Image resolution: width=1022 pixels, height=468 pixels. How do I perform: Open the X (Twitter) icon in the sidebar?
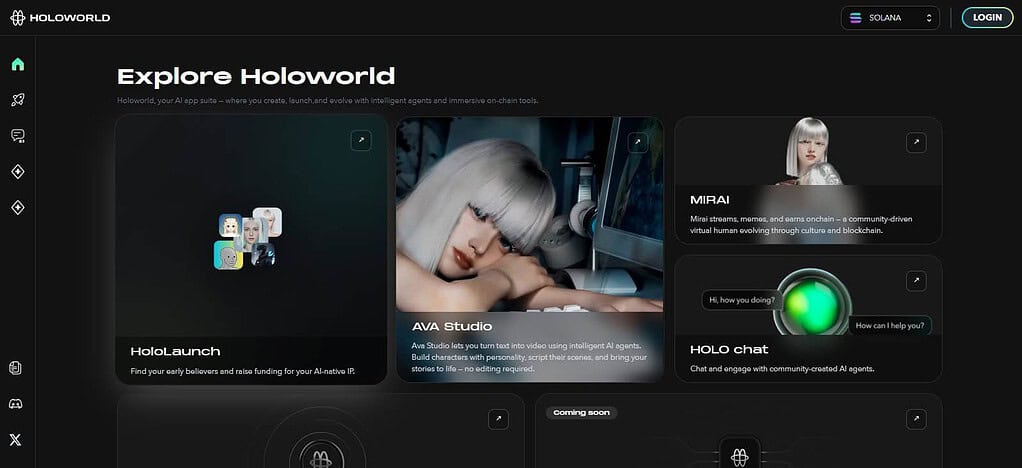(x=16, y=440)
